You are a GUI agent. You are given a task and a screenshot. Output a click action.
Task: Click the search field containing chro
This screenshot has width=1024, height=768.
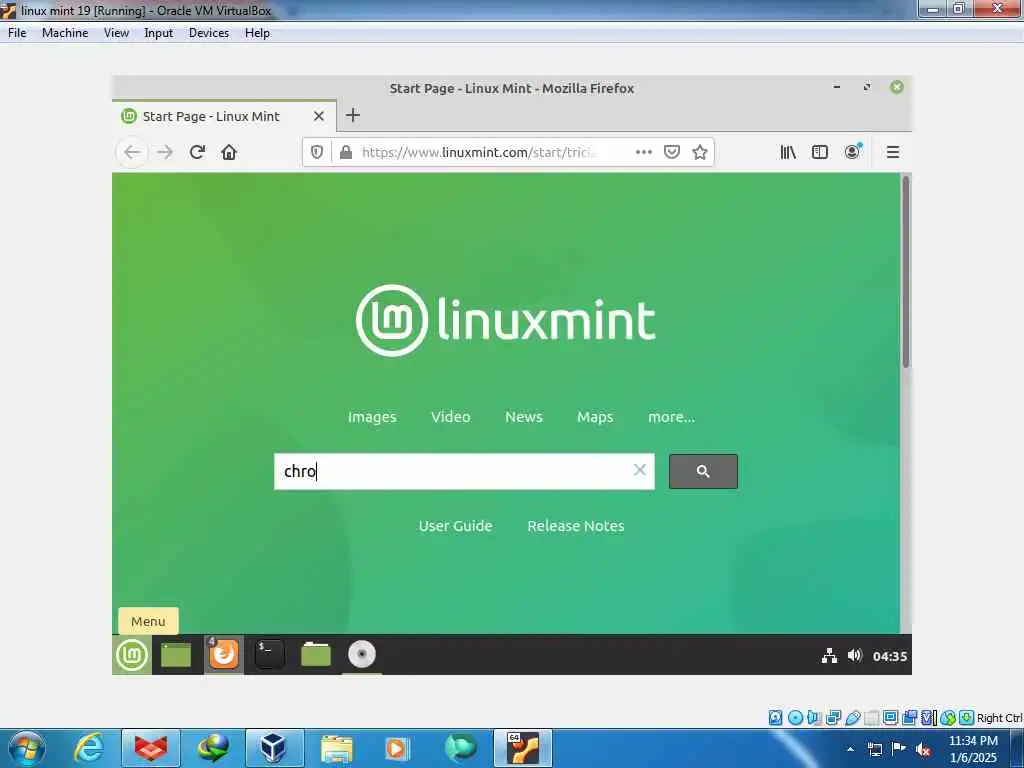(x=464, y=472)
